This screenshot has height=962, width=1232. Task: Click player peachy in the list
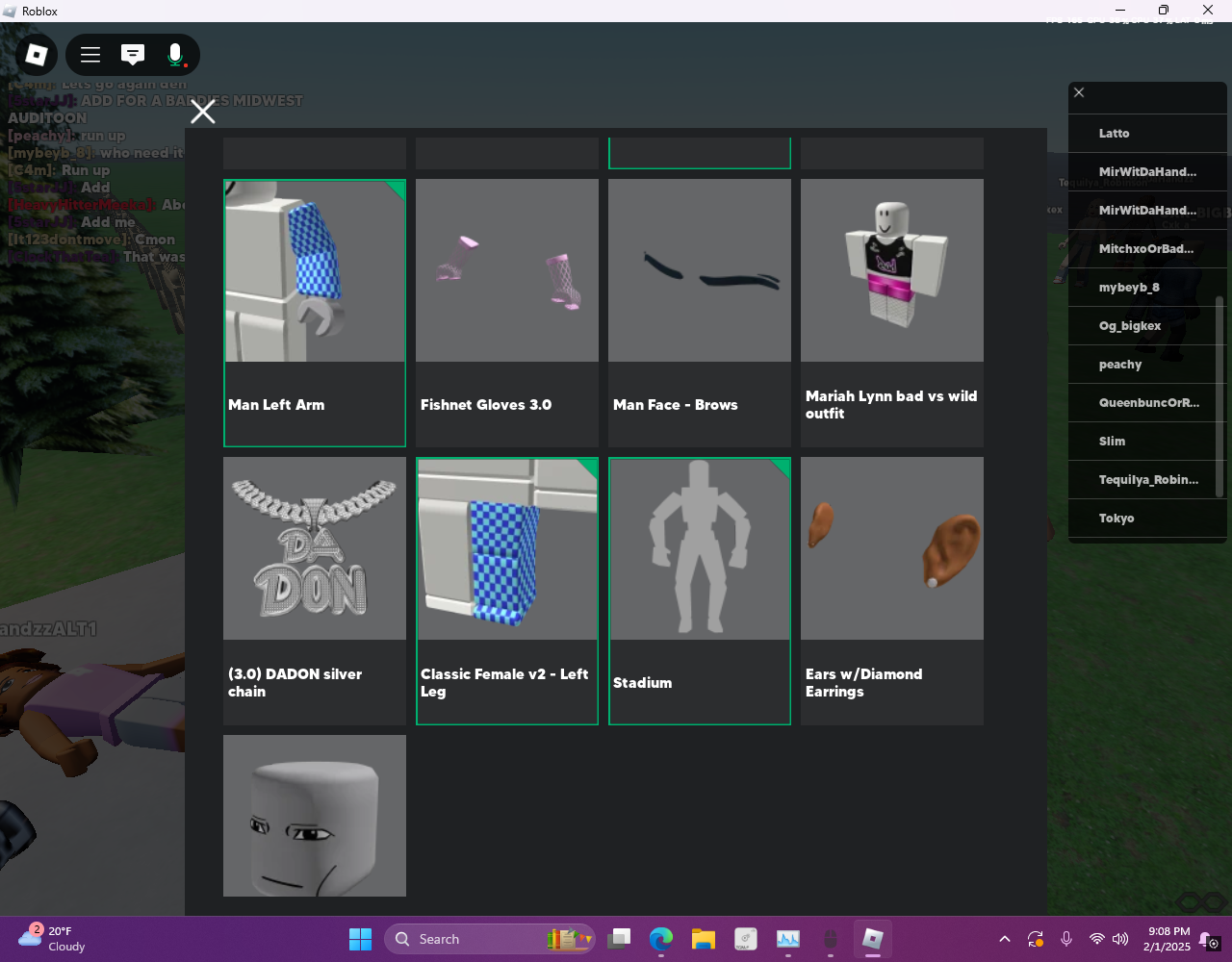pos(1147,365)
